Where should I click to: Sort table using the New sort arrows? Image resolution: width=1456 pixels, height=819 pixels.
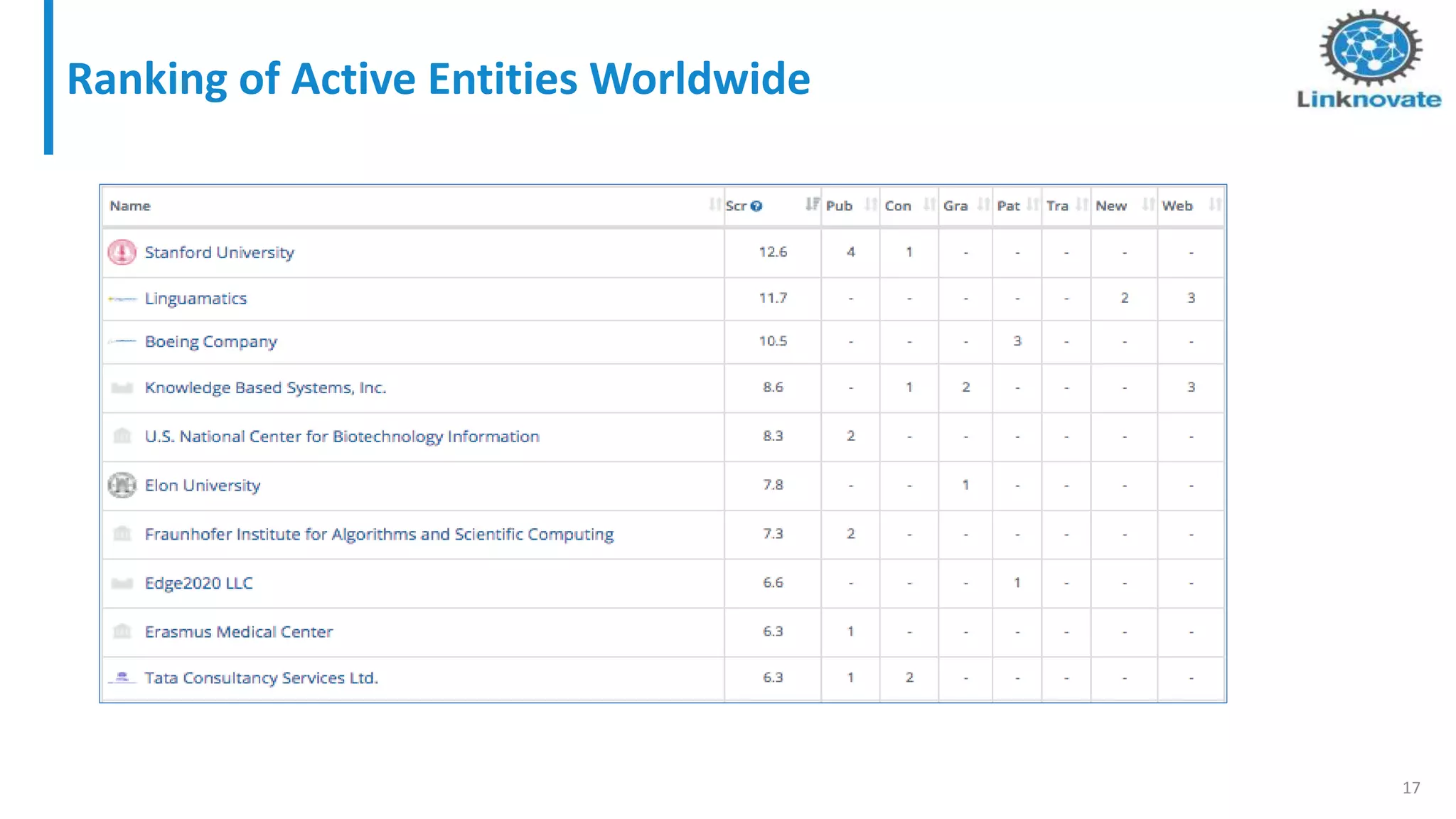click(1148, 205)
